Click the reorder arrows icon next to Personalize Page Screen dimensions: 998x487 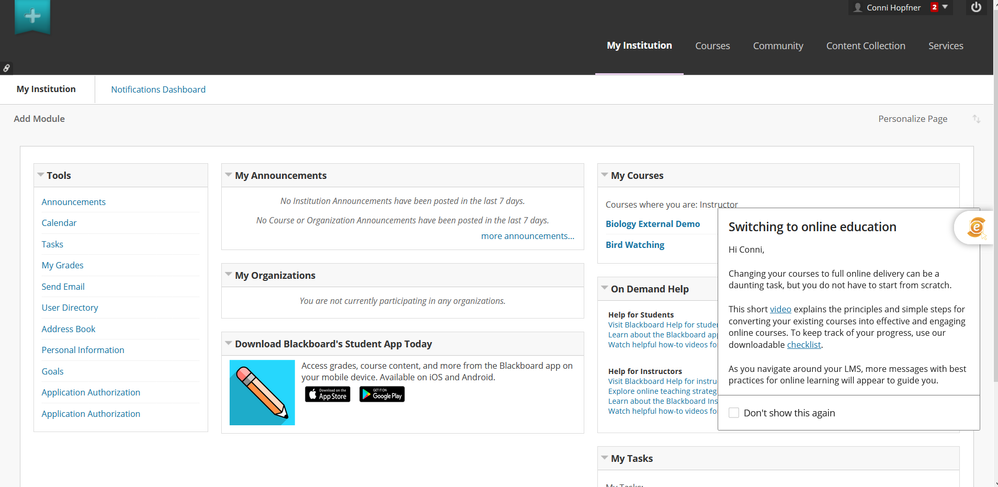coord(976,119)
